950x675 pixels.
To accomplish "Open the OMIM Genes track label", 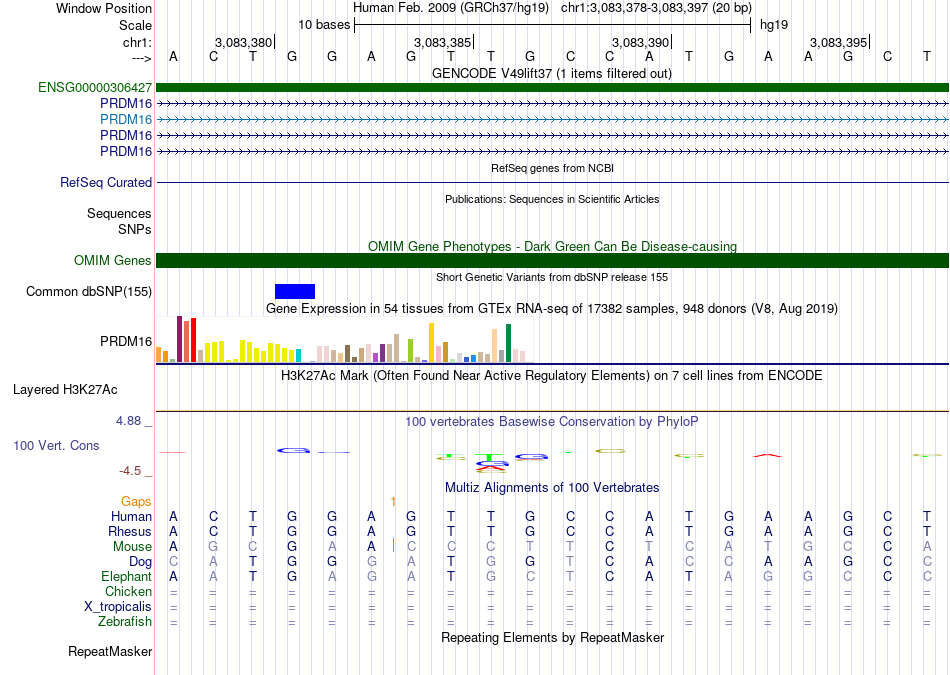I will (113, 261).
